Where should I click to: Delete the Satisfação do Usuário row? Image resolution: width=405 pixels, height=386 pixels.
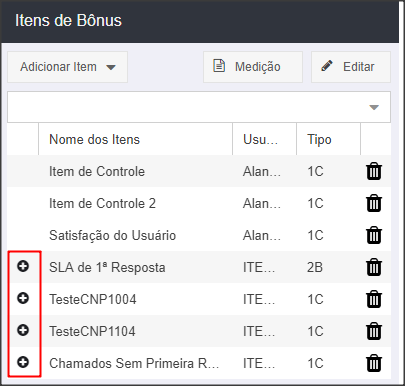[x=374, y=235]
